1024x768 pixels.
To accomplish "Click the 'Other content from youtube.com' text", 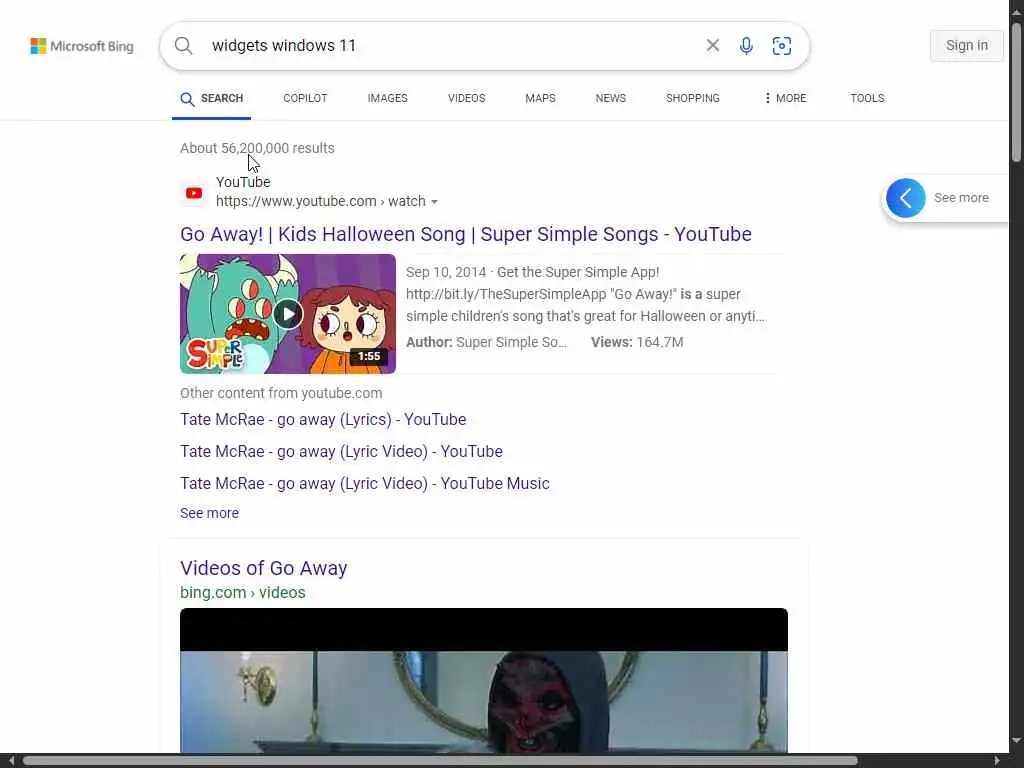I will click(281, 393).
